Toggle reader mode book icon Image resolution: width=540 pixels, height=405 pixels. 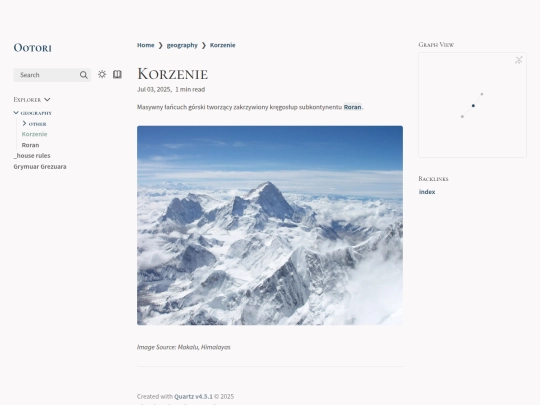click(117, 74)
